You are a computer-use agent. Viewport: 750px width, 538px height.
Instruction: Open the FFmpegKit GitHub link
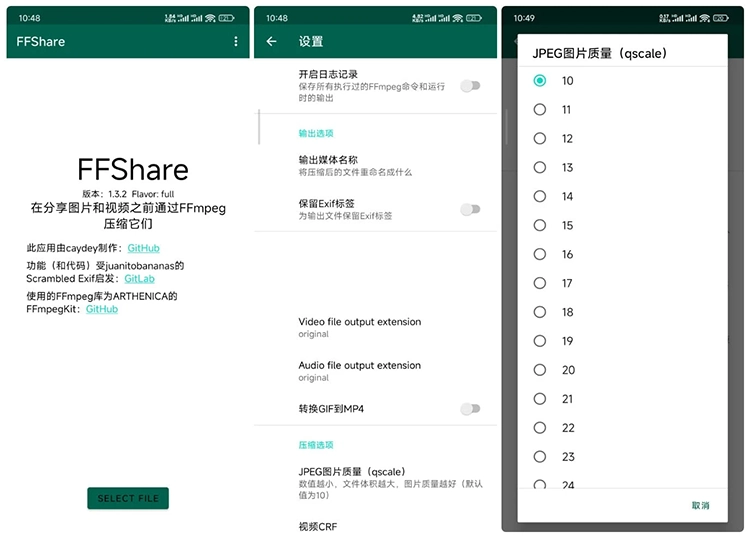coord(102,310)
